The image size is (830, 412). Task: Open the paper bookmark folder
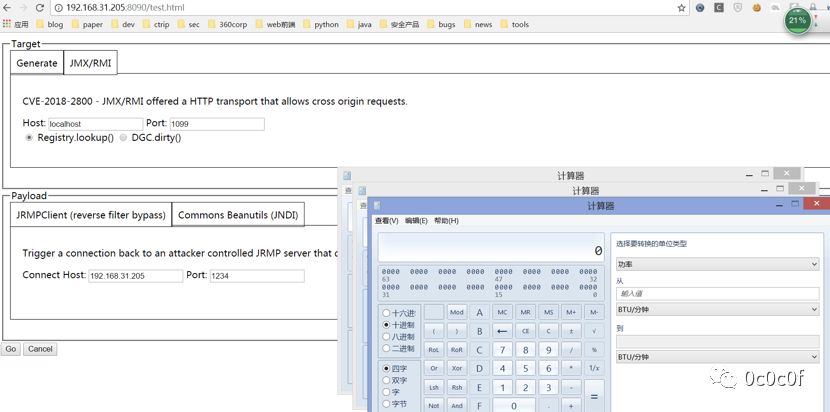tap(87, 24)
